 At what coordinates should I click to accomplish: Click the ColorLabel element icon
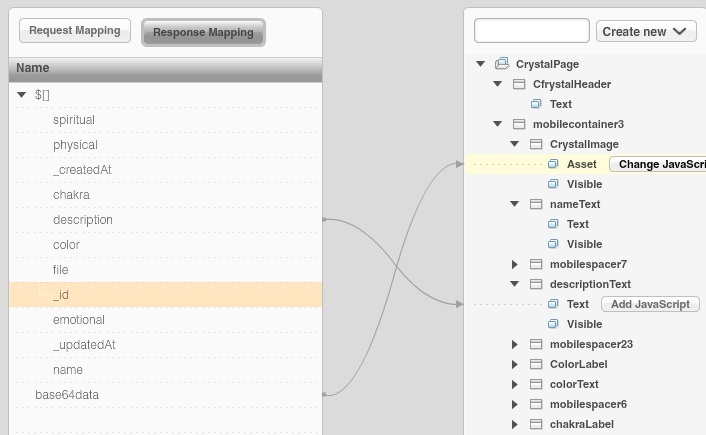click(536, 364)
